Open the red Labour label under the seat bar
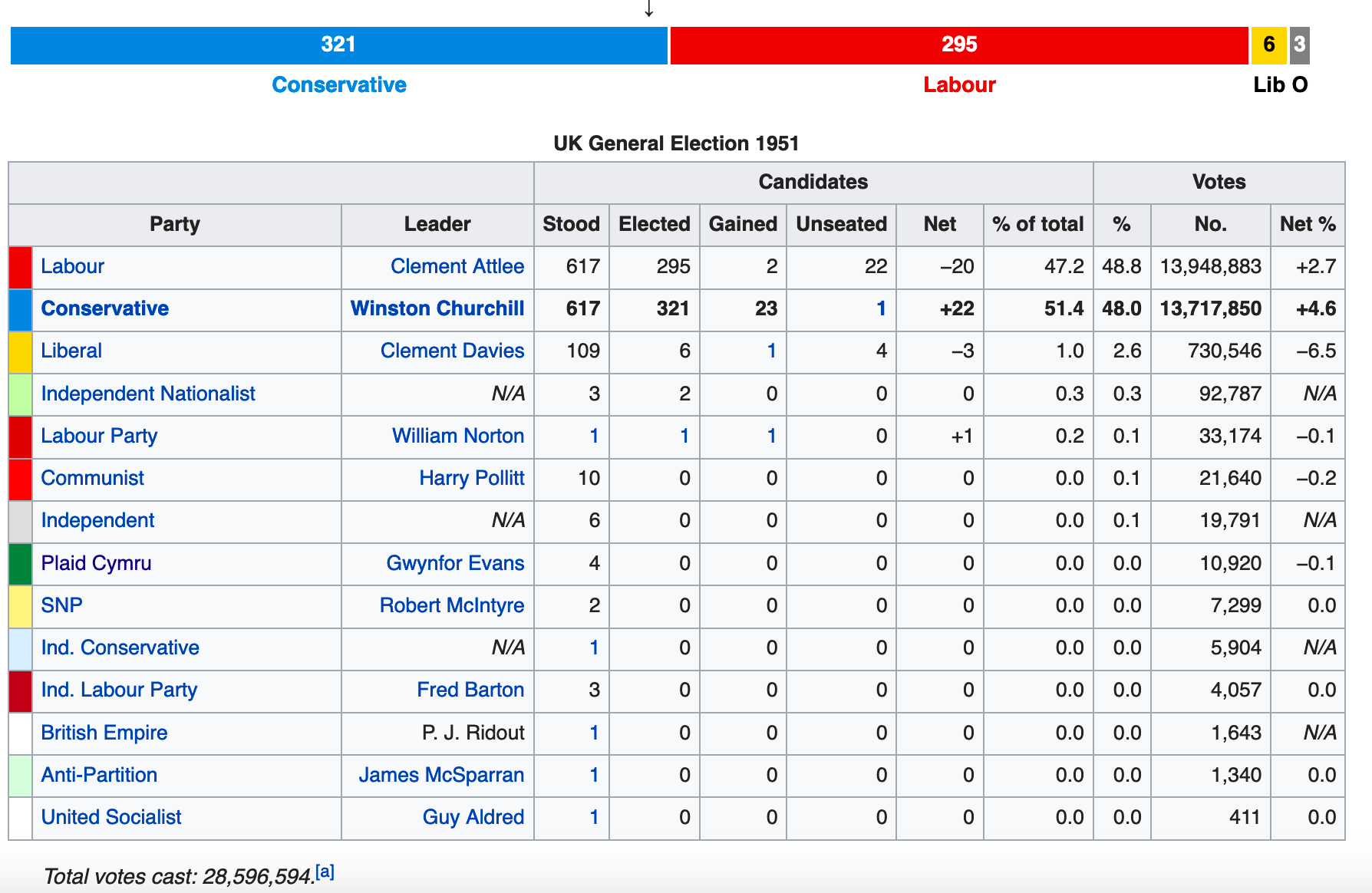This screenshot has width=1372, height=893. pos(959,84)
